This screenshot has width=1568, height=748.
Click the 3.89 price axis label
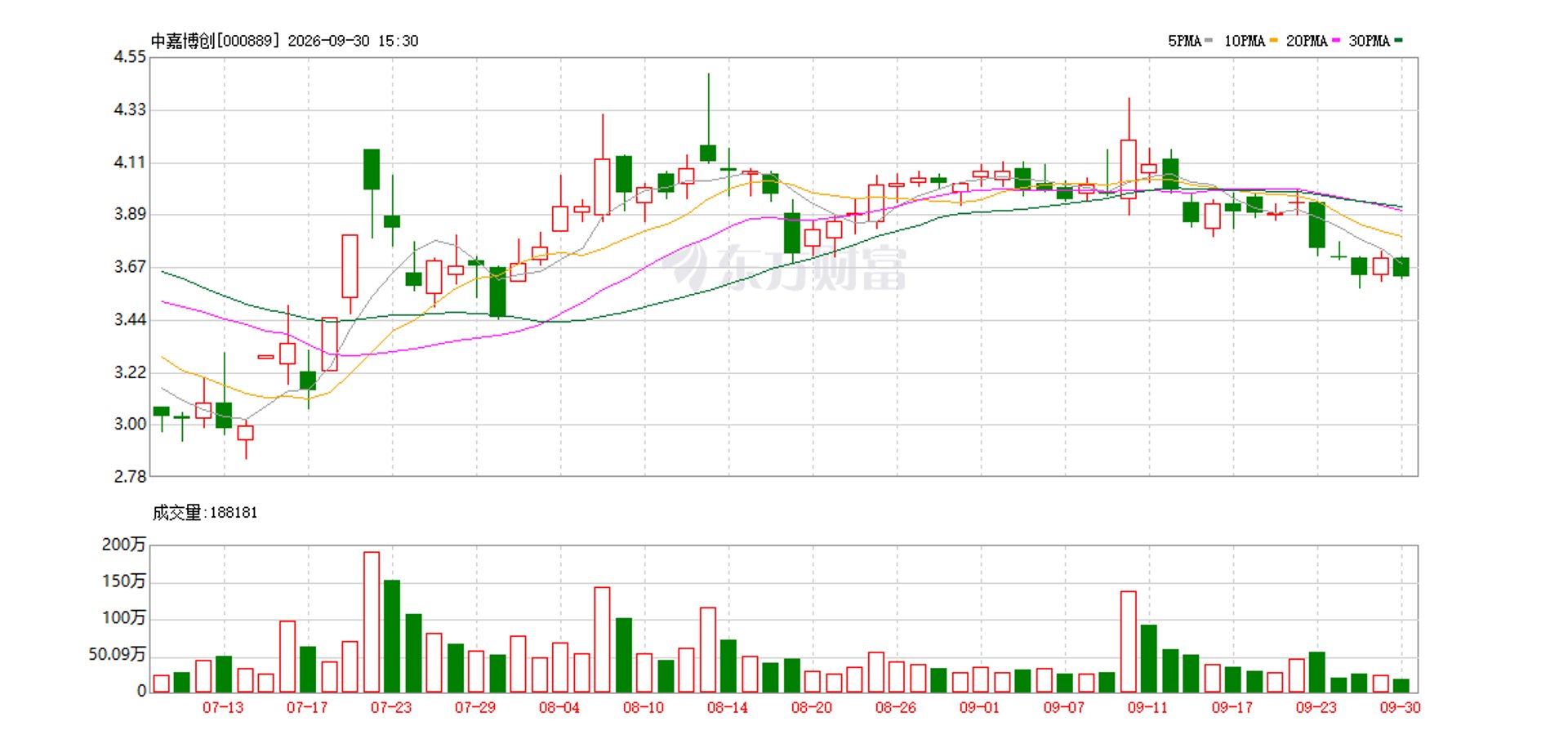click(130, 215)
